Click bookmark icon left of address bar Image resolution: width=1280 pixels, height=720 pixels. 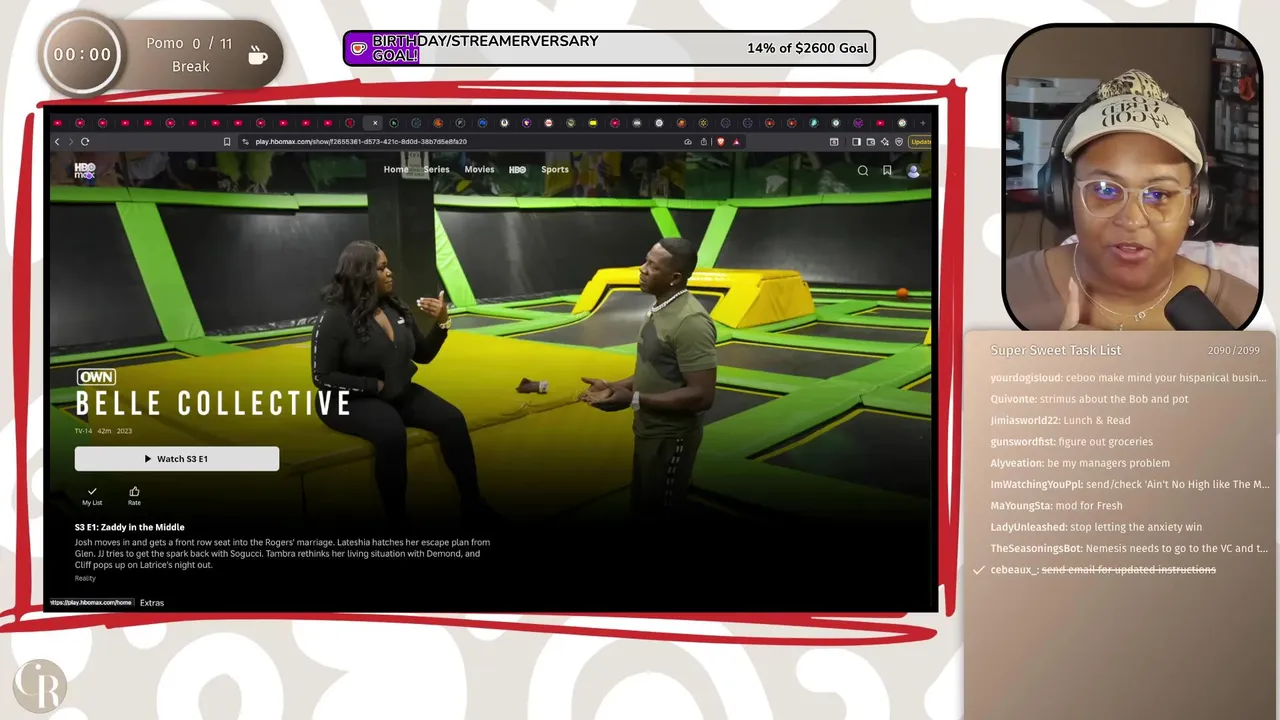[x=227, y=142]
